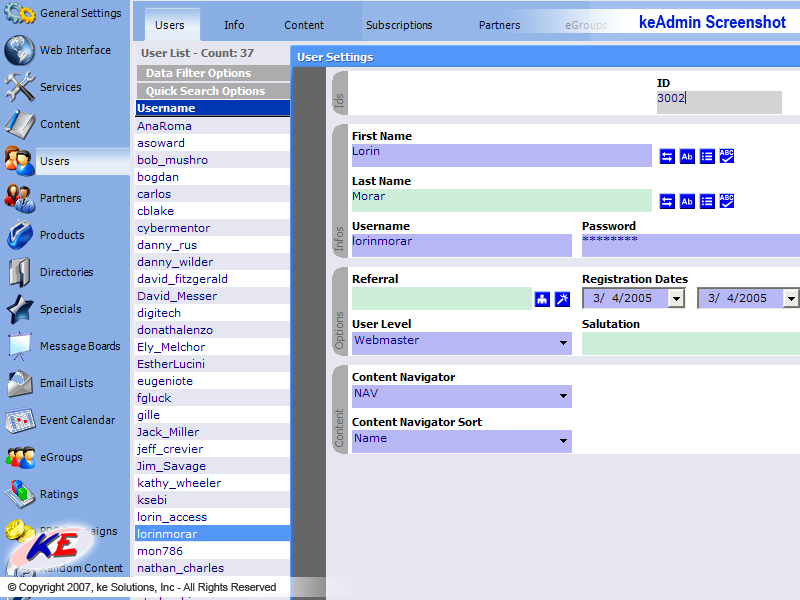Click the Password field
The width and height of the screenshot is (800, 600).
[x=691, y=245]
